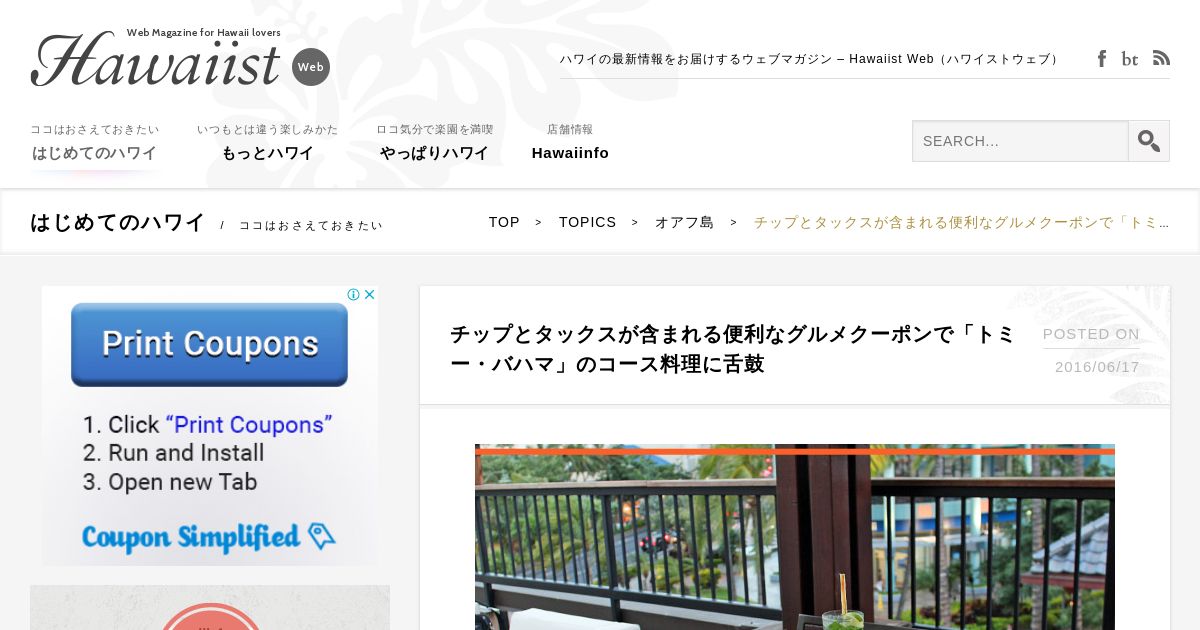Go to TOPICS breadcrumb link
This screenshot has height=630, width=1200.
click(587, 222)
